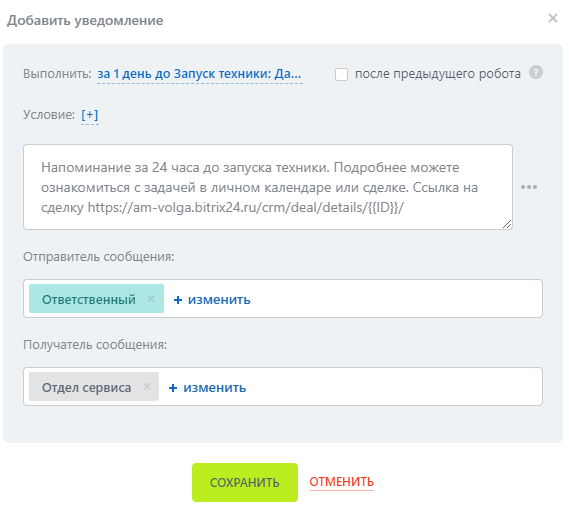Save the notification with СОХРАНИТЬ

pos(245,482)
